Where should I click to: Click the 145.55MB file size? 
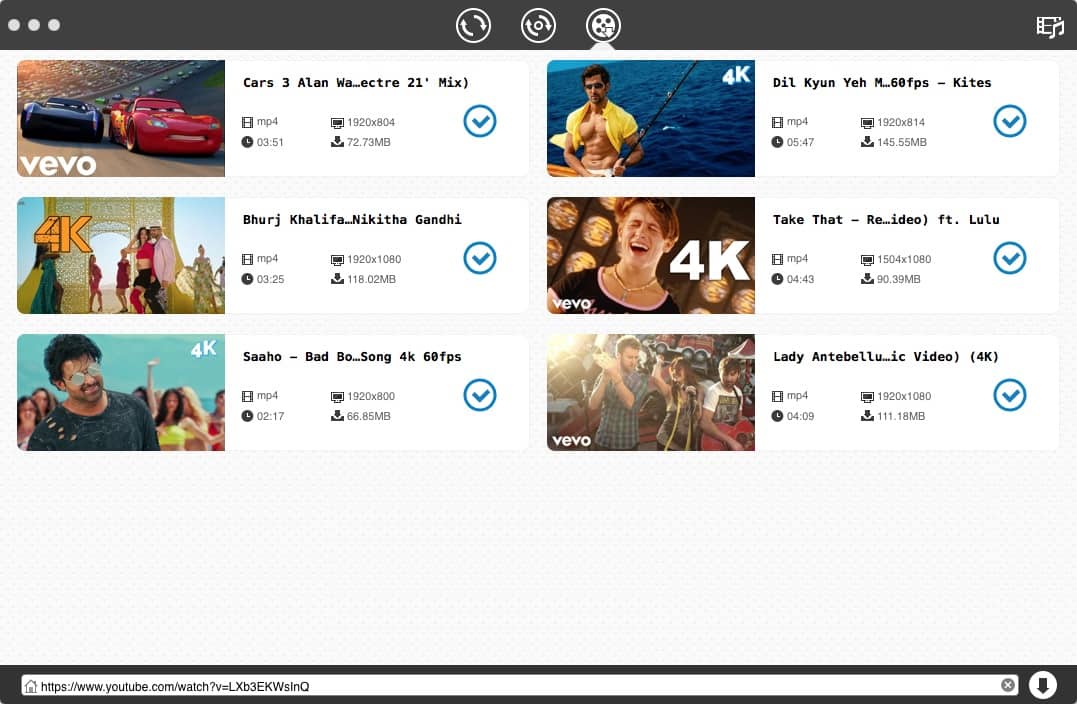click(902, 142)
